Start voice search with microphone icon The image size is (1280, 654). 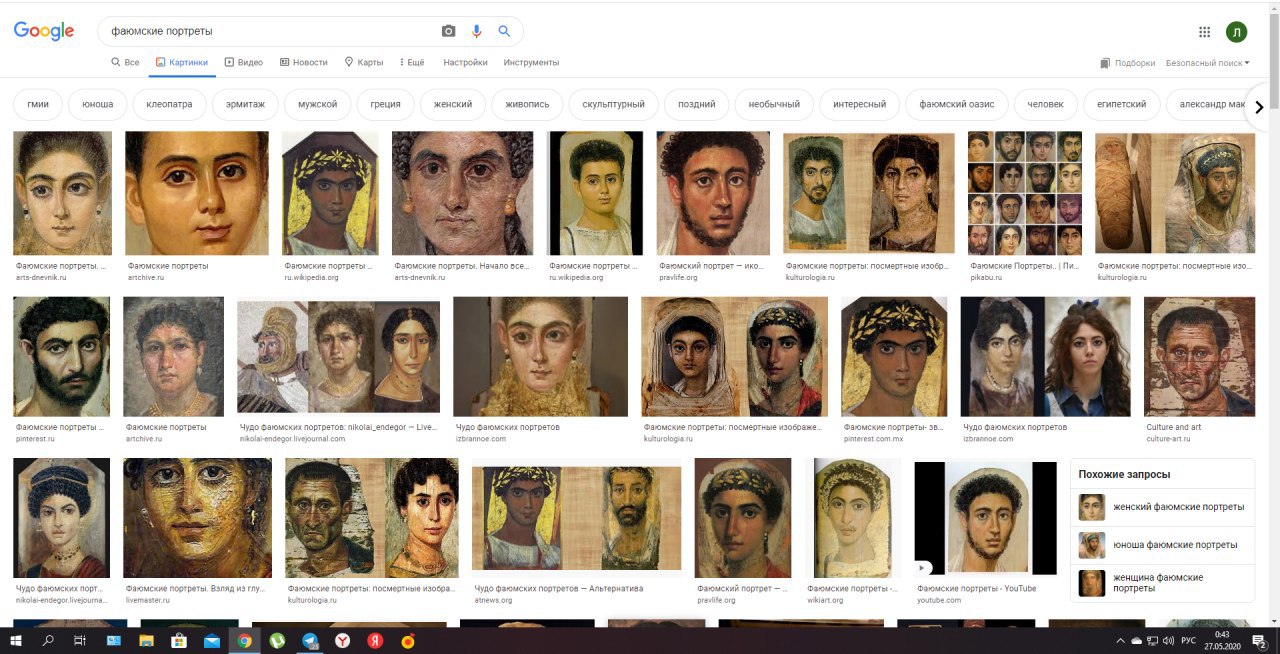coord(476,31)
